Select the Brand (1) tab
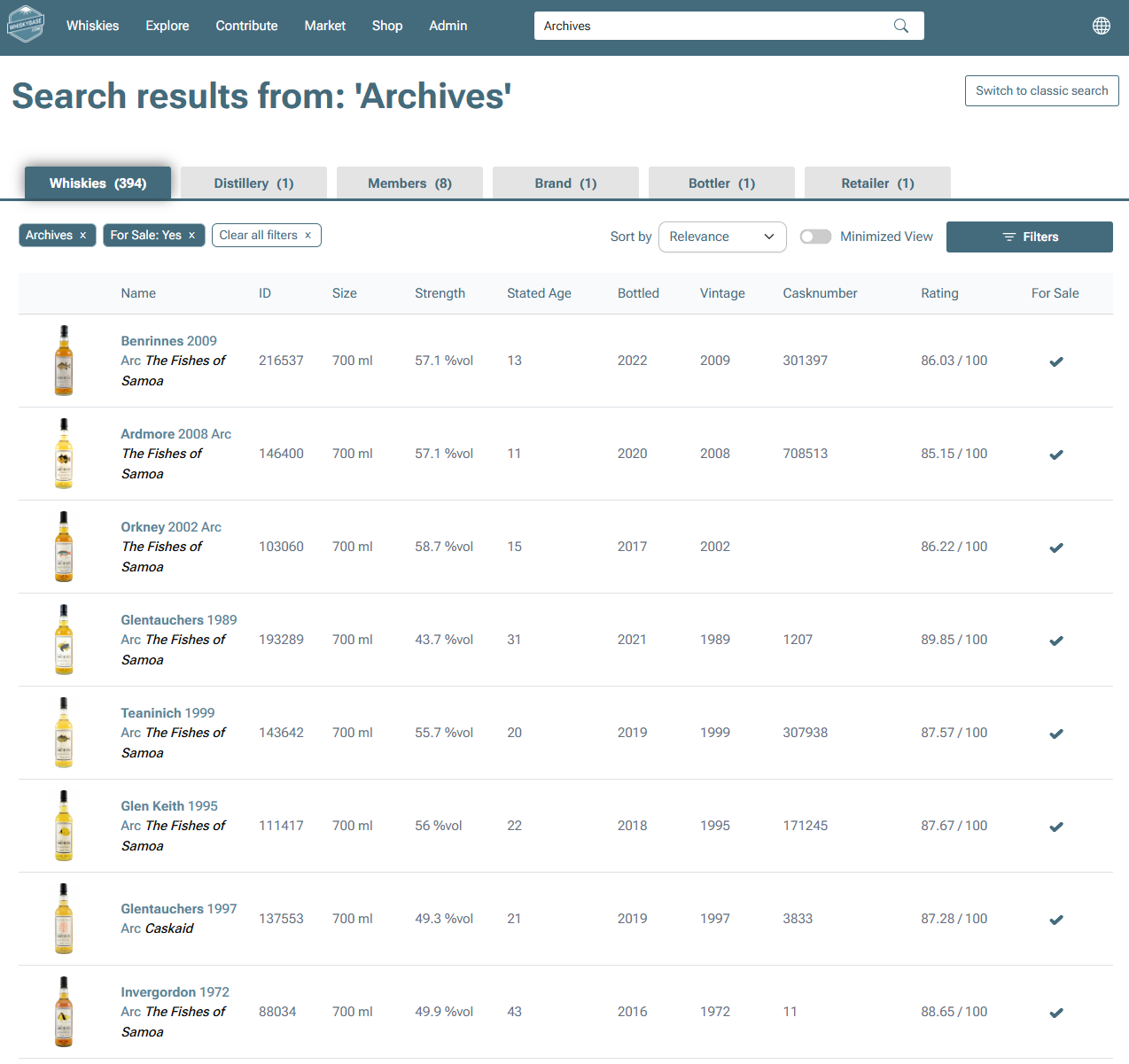 (x=565, y=183)
